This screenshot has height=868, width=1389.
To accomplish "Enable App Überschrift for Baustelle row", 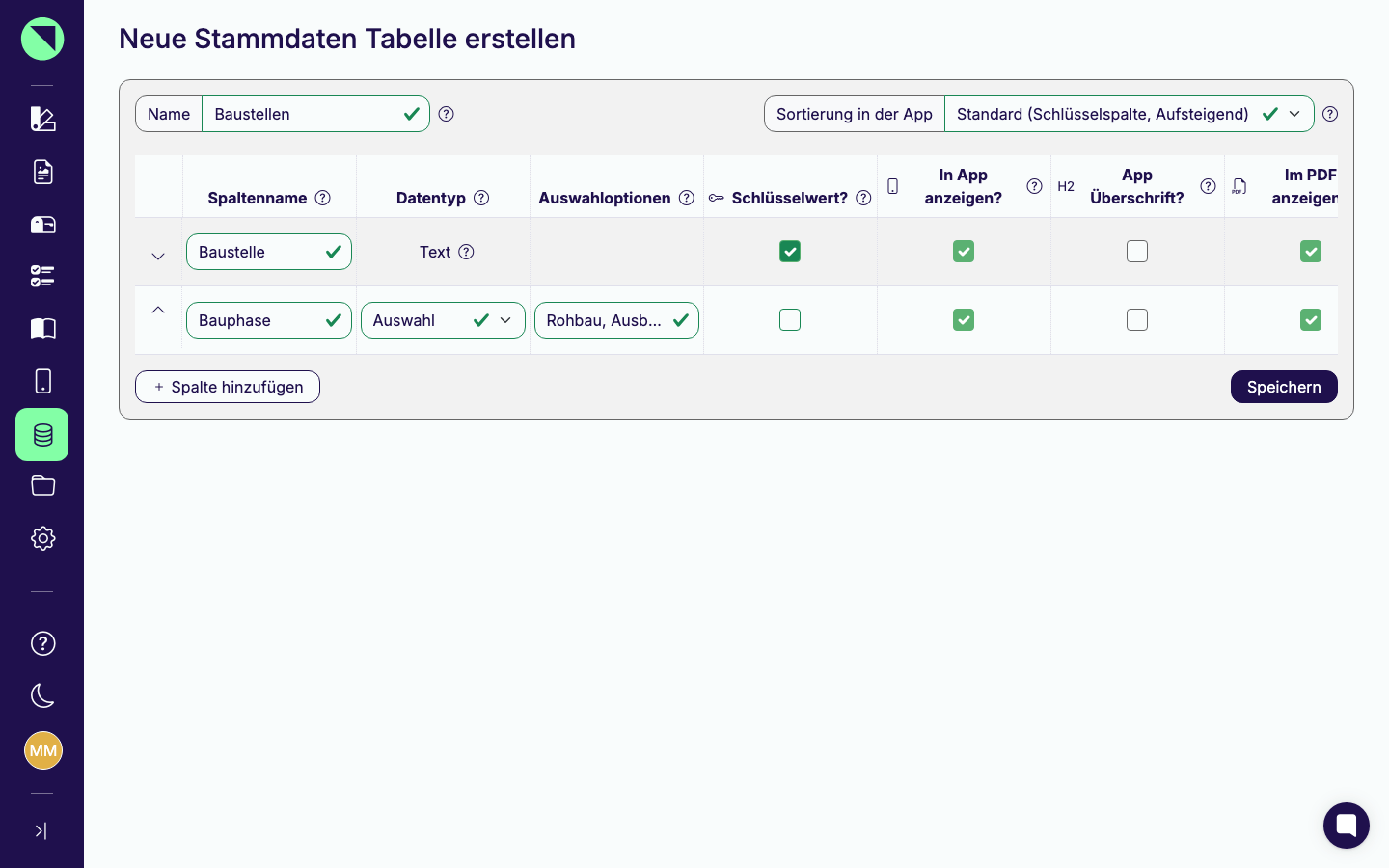I will (1137, 252).
